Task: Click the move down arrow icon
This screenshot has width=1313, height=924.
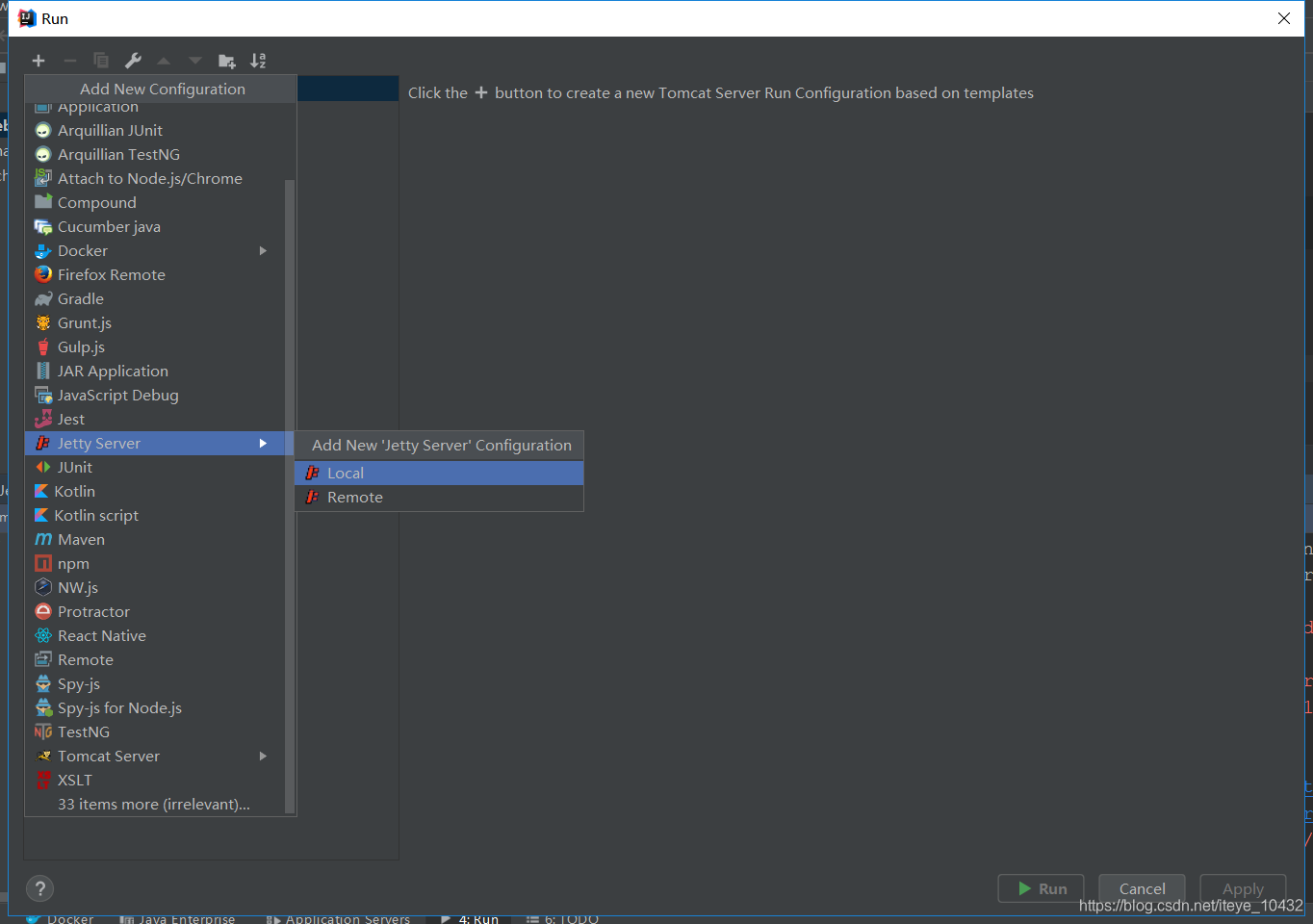Action: [x=195, y=61]
